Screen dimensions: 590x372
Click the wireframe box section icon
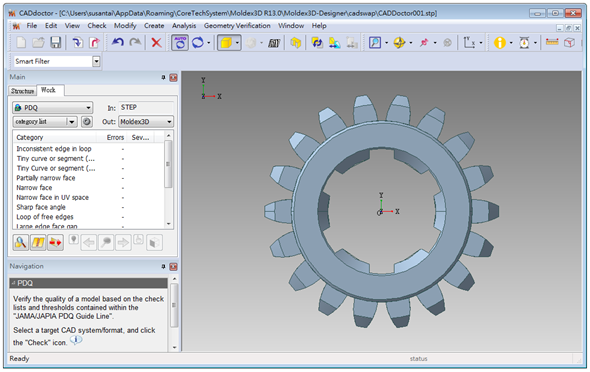point(569,43)
